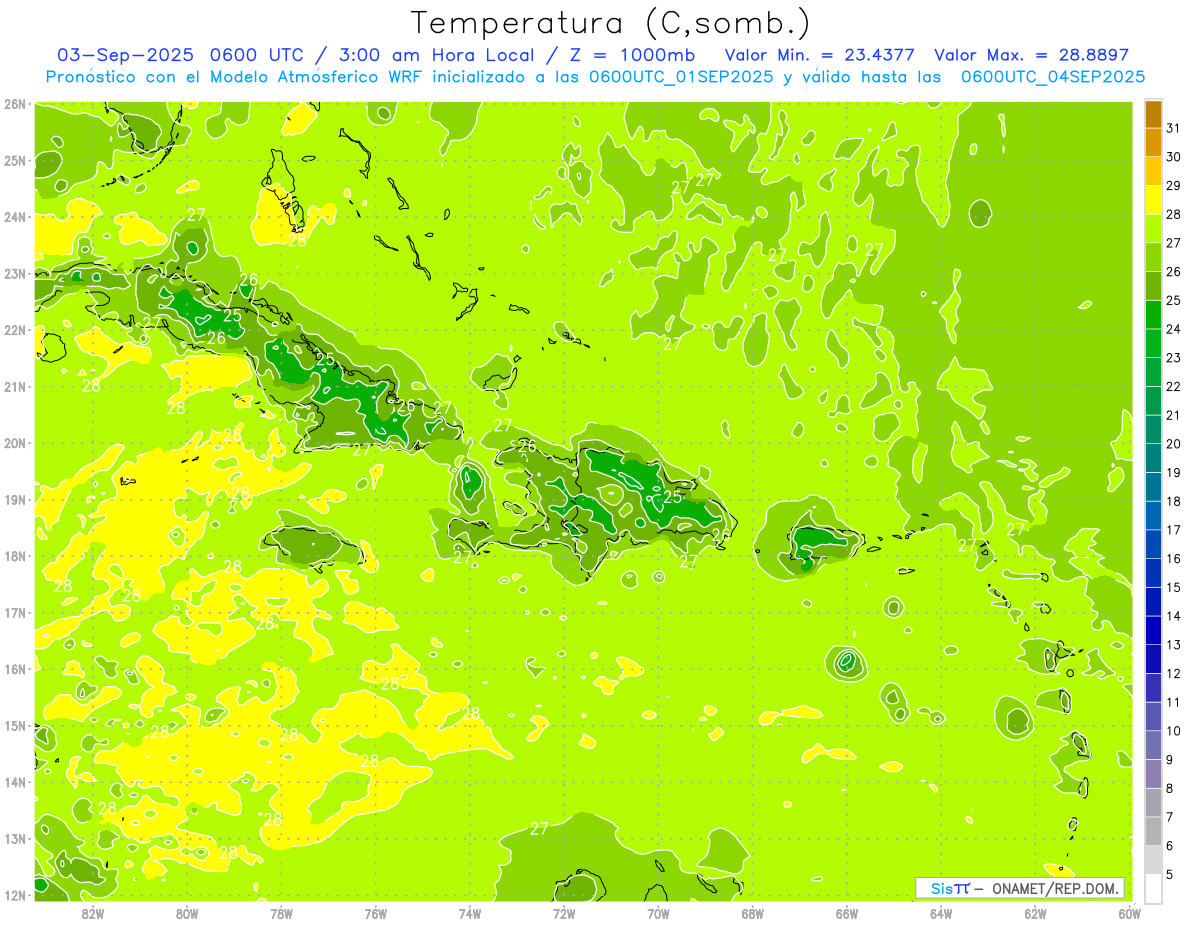1200x927 pixels.
Task: Pick the purple swatch between 9 and 10
Action: coord(1153,745)
